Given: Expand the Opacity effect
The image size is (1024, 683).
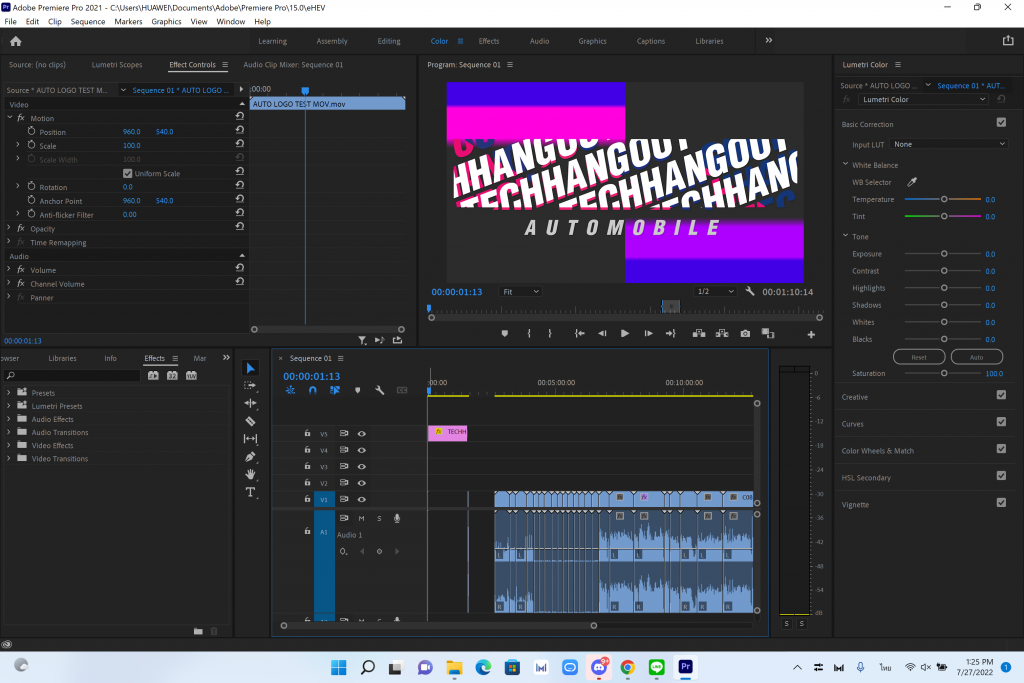Looking at the screenshot, I should (8, 228).
